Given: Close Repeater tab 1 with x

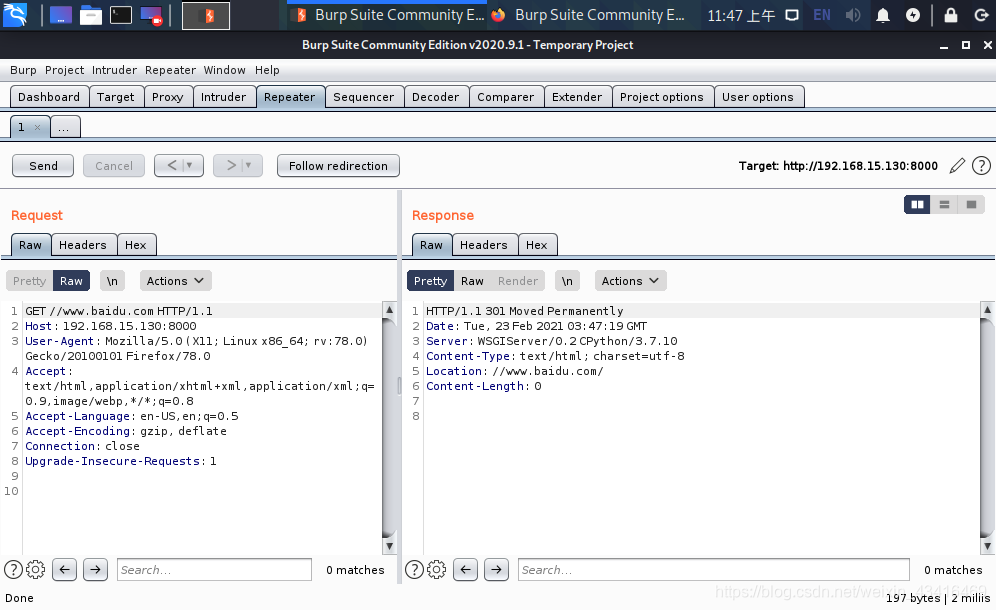Looking at the screenshot, I should point(37,128).
